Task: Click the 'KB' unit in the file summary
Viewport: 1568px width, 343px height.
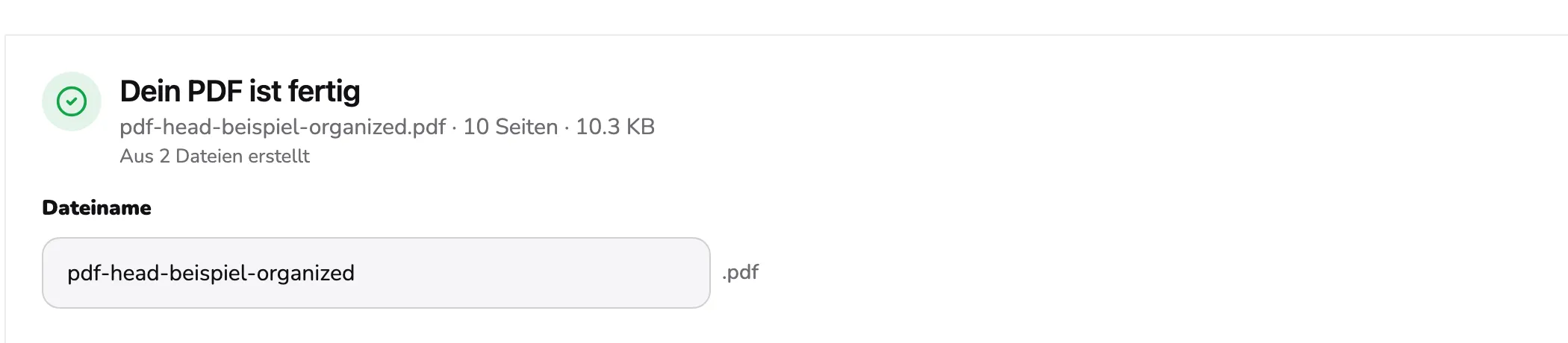Action: 641,127
